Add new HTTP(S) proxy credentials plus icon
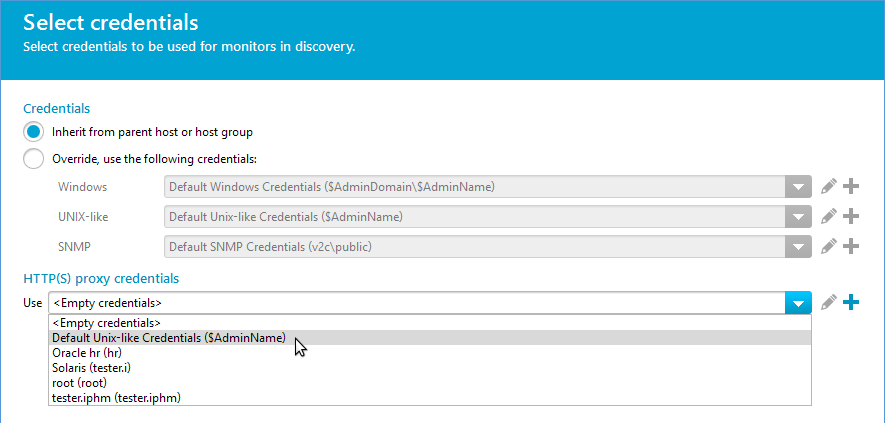Image resolution: width=885 pixels, height=423 pixels. tap(851, 303)
